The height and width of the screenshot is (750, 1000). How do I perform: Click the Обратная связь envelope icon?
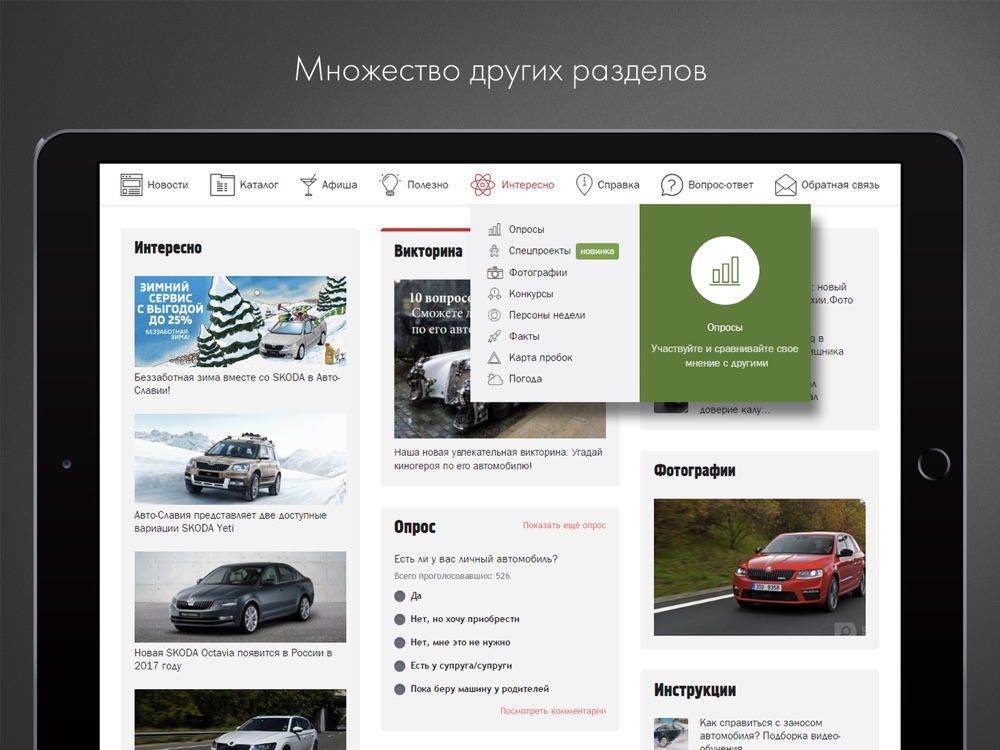pos(785,185)
